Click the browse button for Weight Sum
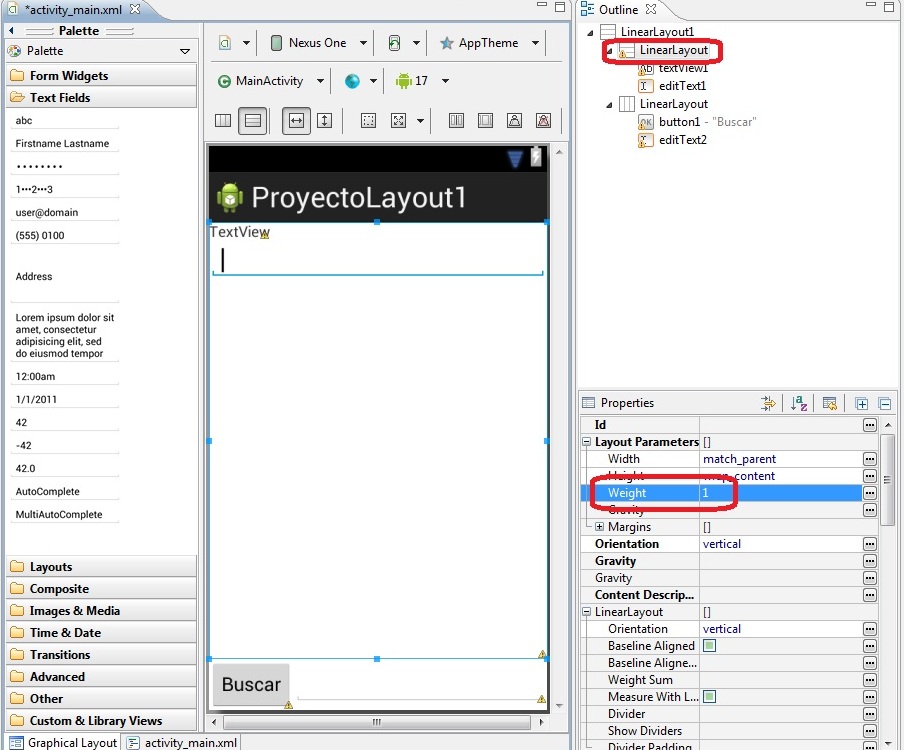Viewport: 904px width, 750px height. tap(869, 680)
